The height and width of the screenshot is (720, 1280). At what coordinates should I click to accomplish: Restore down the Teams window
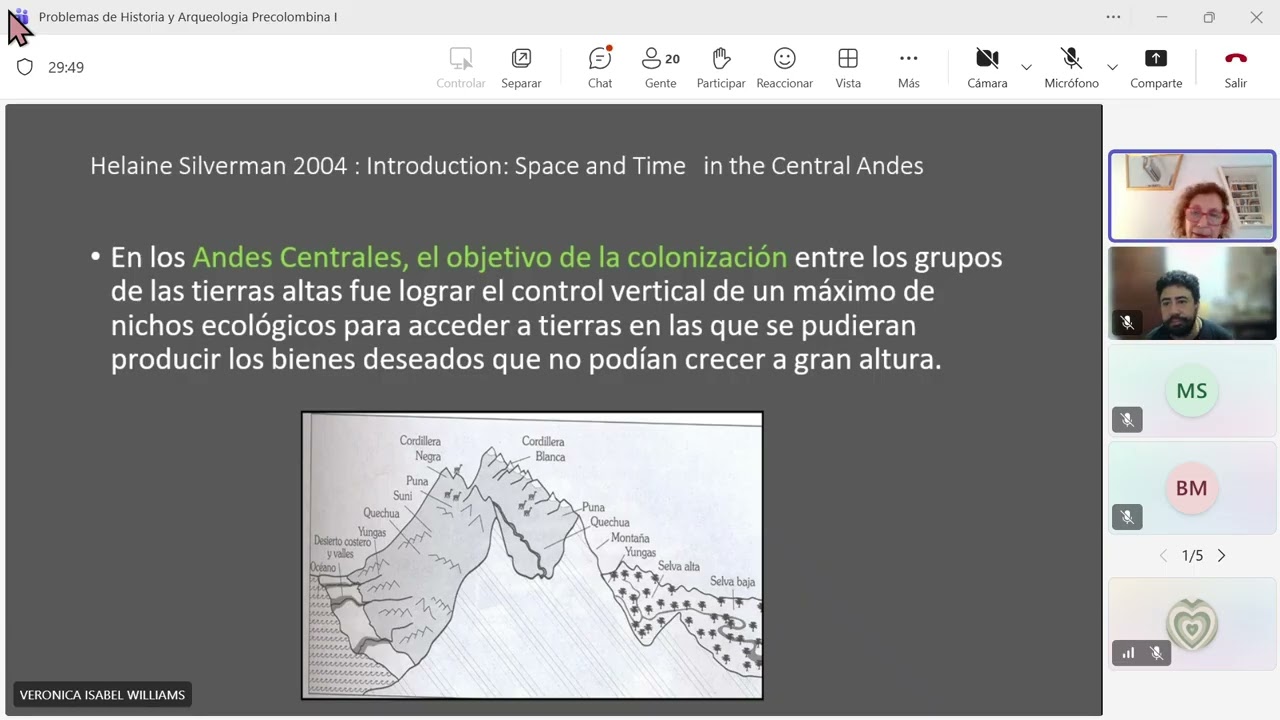(x=1209, y=17)
